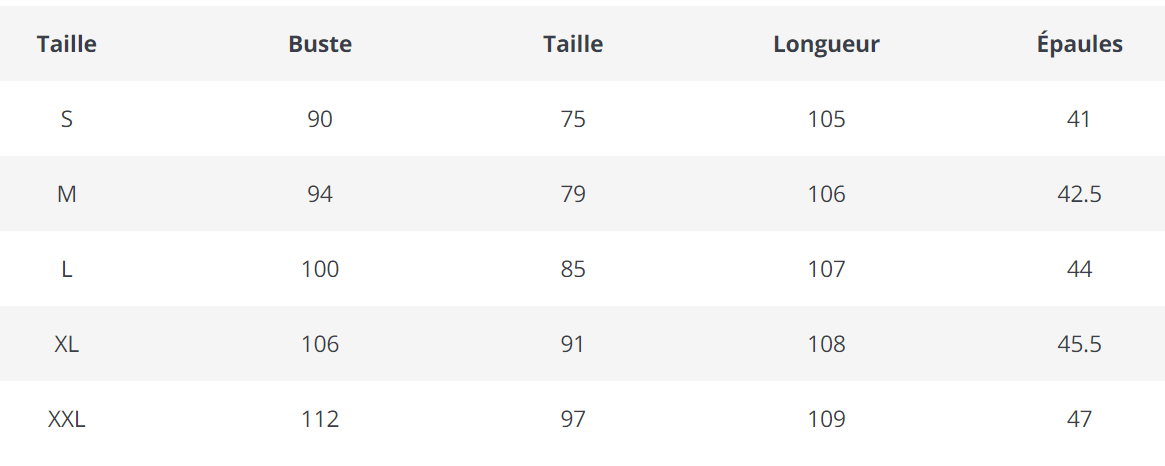Screen dimensions: 1165x466
Task: Select Longueur value 107 in the L row
Action: pos(826,269)
